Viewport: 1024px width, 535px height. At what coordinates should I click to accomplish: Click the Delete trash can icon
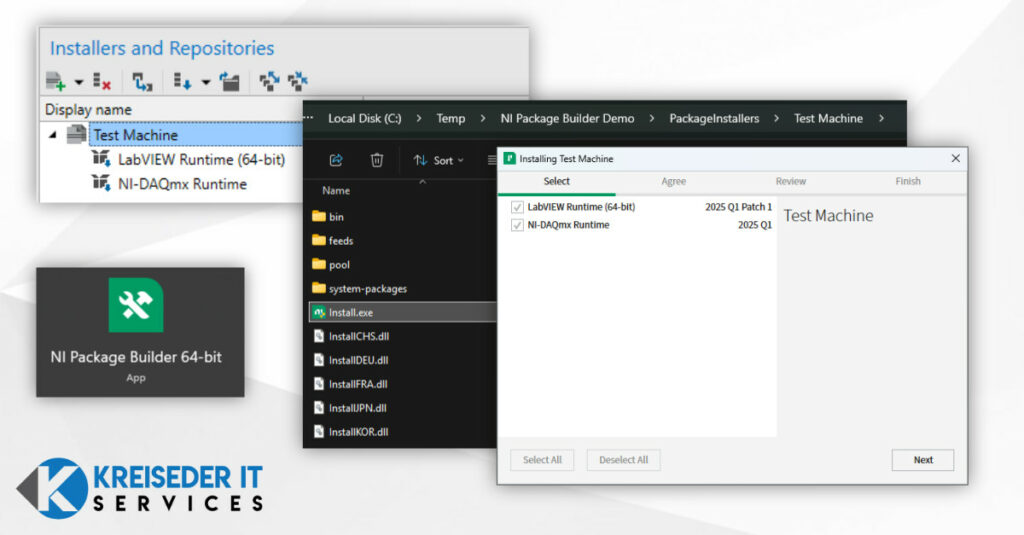coord(377,160)
